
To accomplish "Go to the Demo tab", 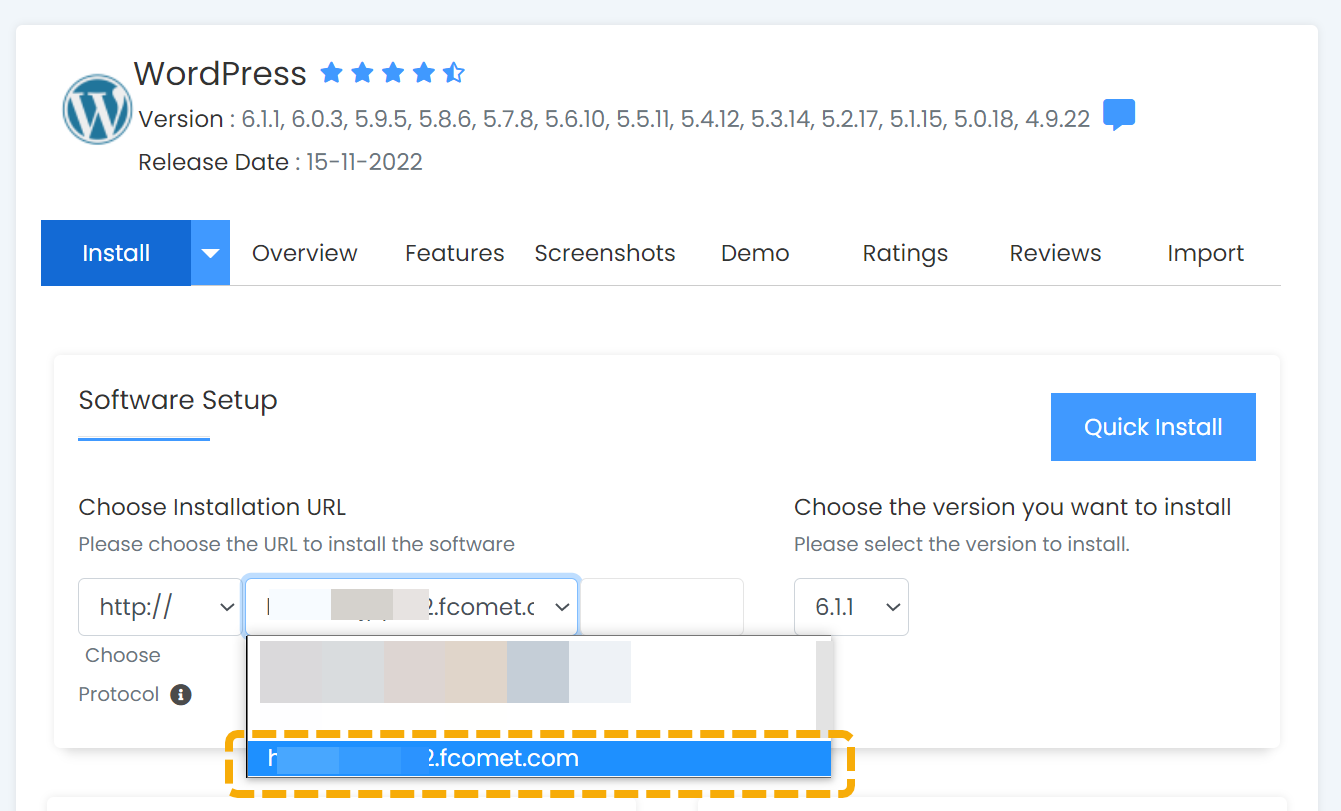I will [x=755, y=253].
